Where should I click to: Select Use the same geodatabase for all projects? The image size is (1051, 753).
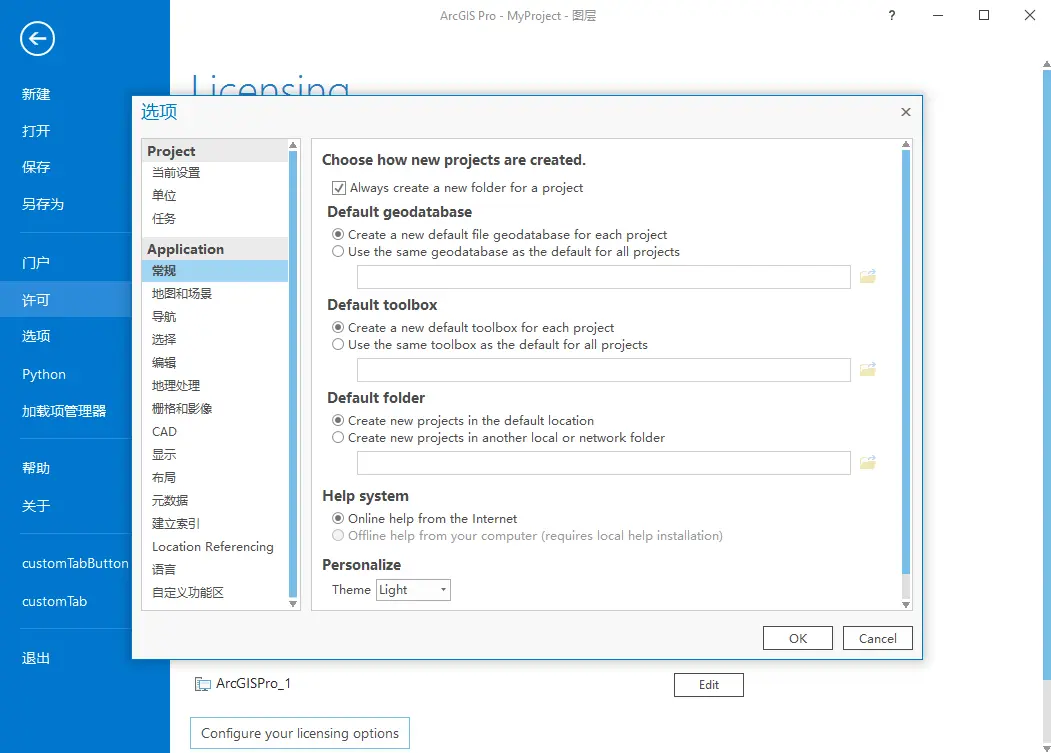click(x=338, y=251)
